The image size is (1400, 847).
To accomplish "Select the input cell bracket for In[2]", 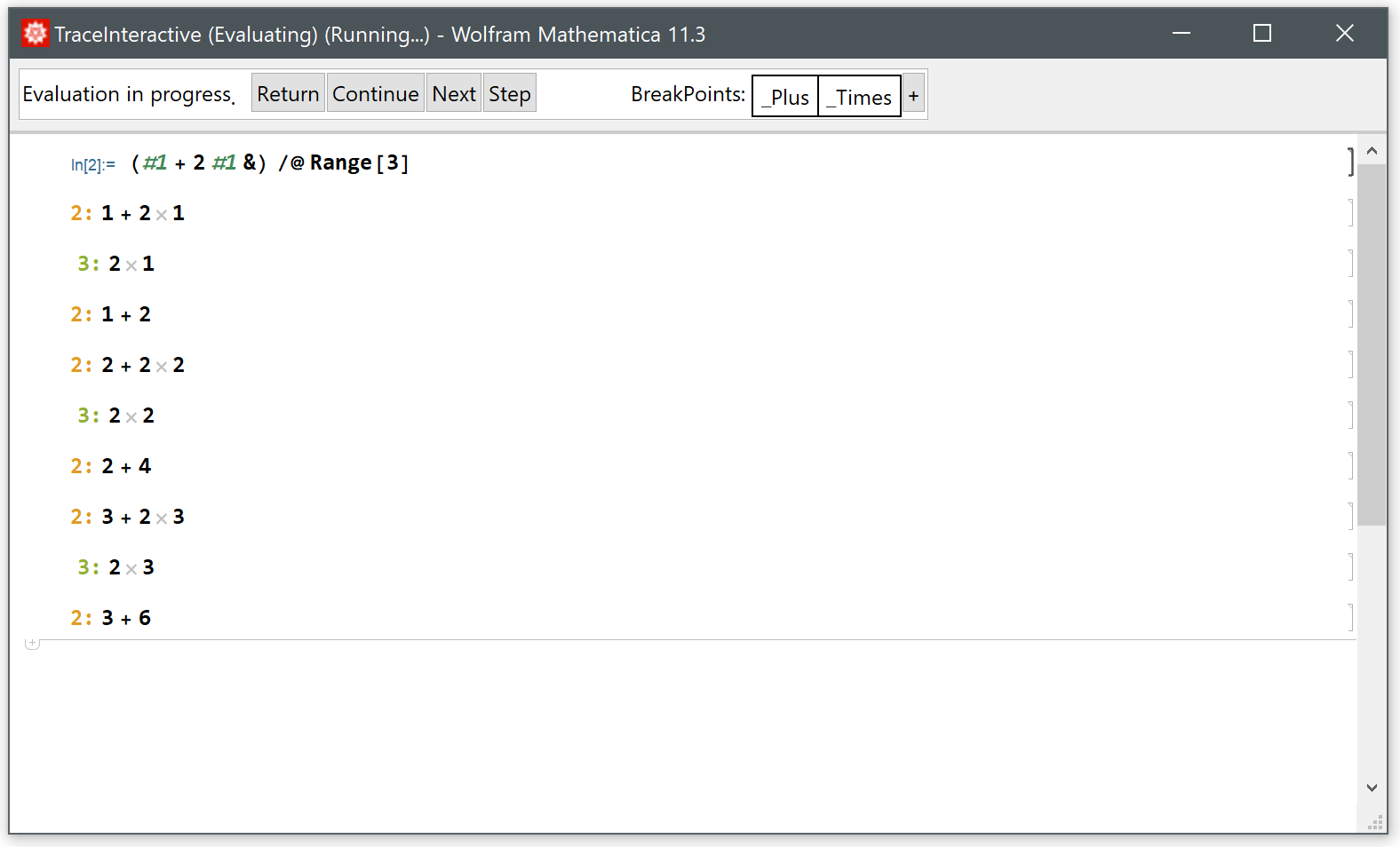I will click(1350, 162).
